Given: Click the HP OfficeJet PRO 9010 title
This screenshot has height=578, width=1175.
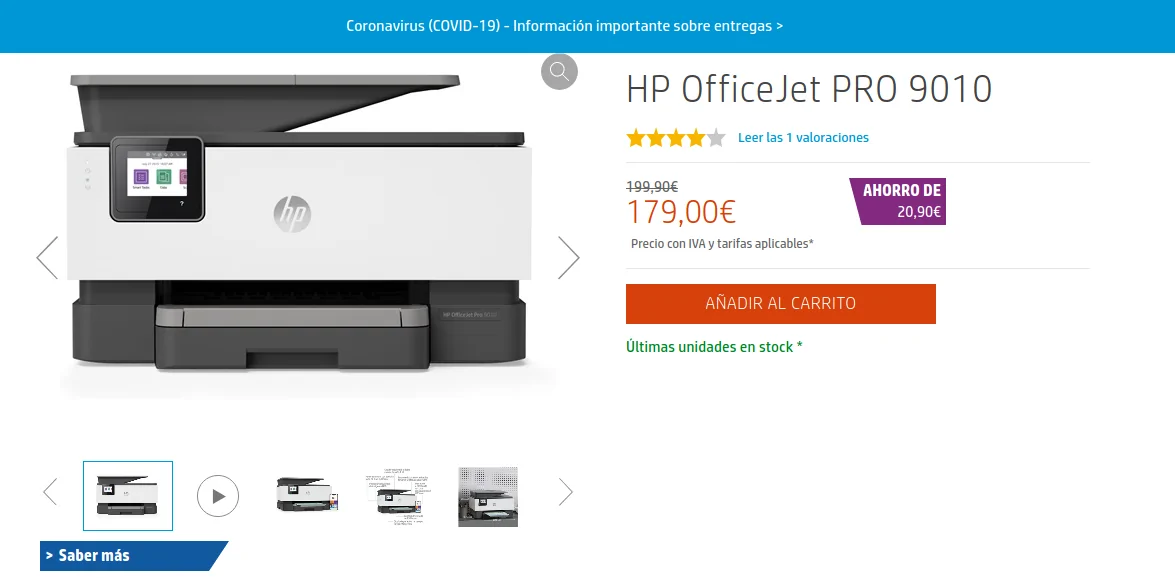Looking at the screenshot, I should pos(809,89).
